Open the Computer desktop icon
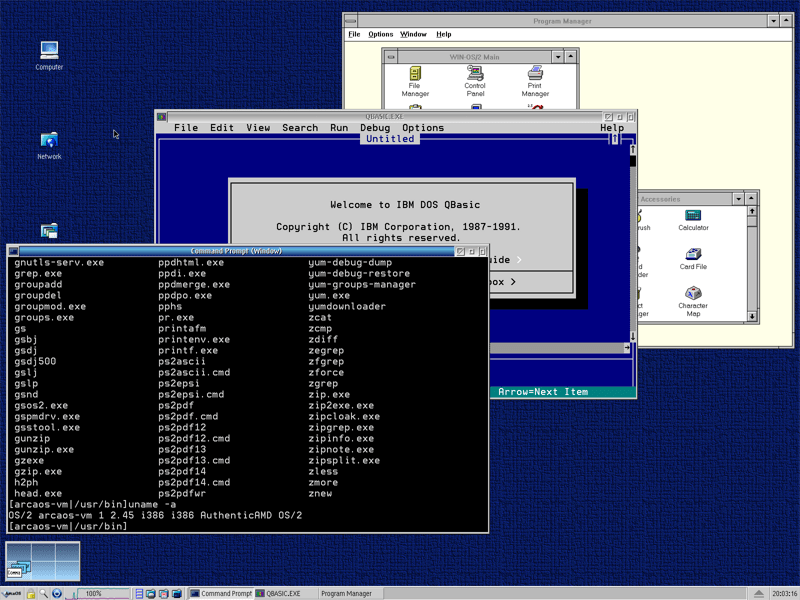Image resolution: width=800 pixels, height=600 pixels. 49,50
